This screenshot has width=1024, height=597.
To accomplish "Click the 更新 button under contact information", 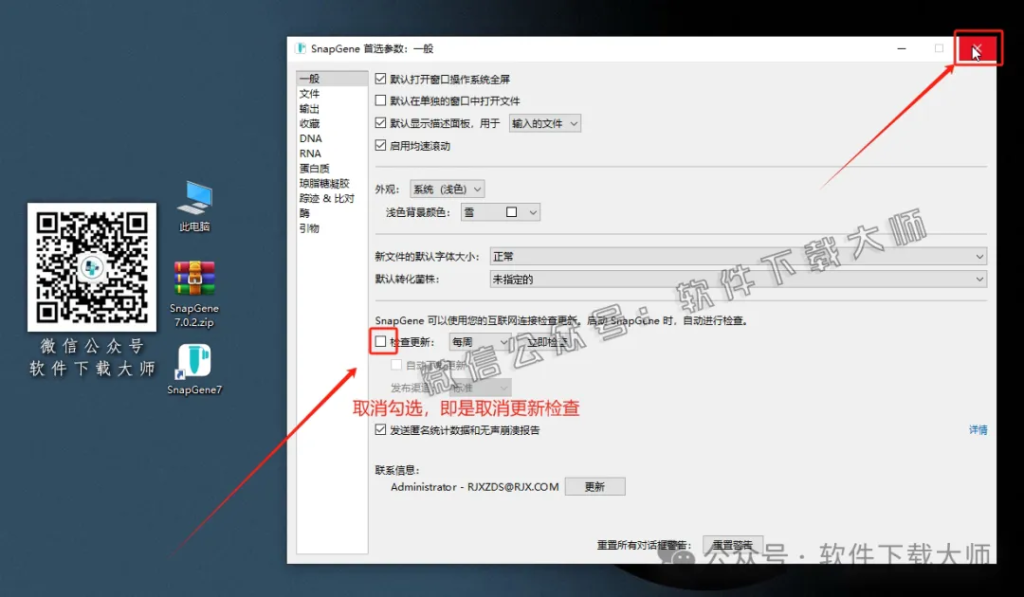I will coord(595,486).
